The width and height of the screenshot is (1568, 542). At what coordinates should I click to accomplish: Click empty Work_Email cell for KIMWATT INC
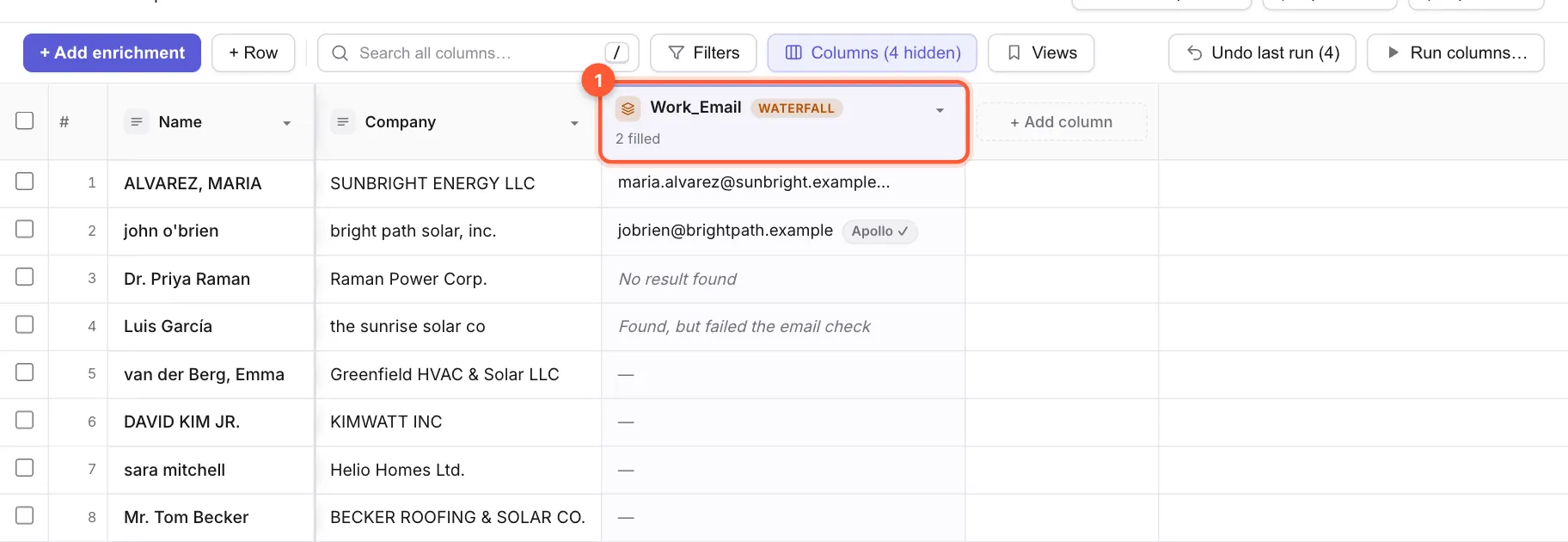[x=783, y=422]
